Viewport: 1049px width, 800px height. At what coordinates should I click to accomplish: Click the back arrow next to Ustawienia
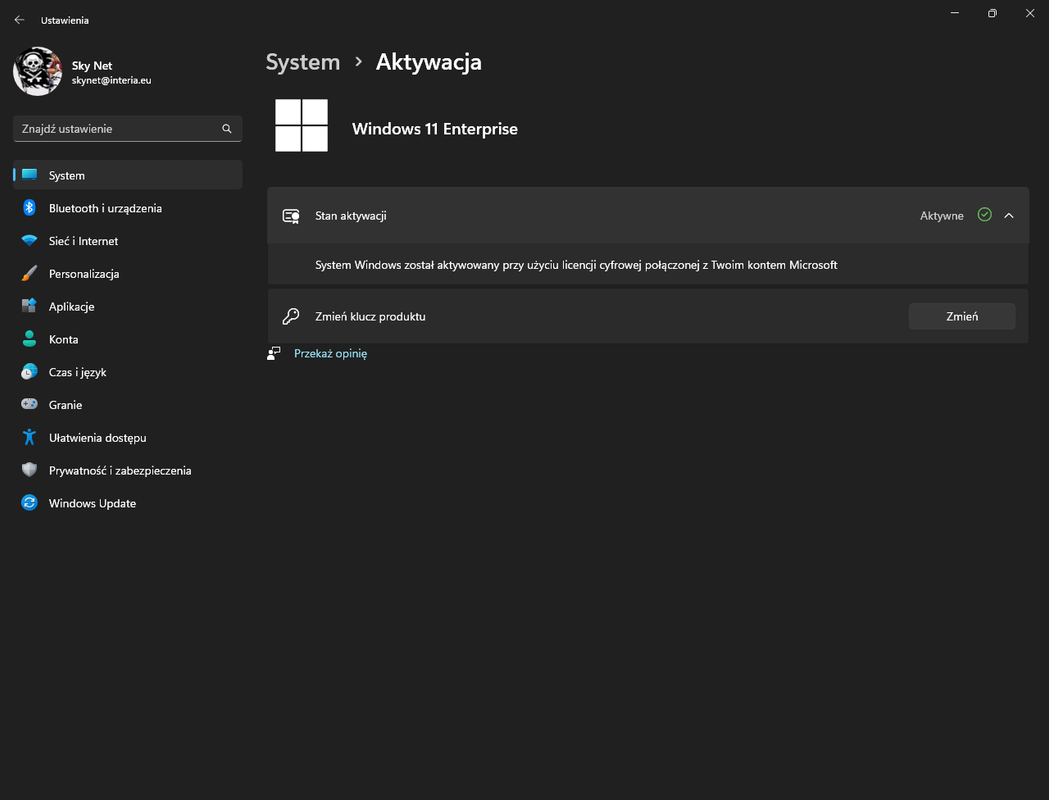19,20
